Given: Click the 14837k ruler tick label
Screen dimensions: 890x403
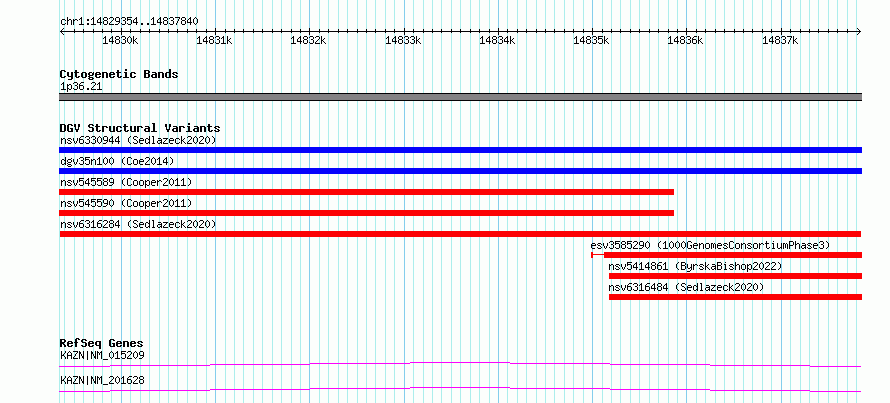Looking at the screenshot, I should (x=780, y=40).
